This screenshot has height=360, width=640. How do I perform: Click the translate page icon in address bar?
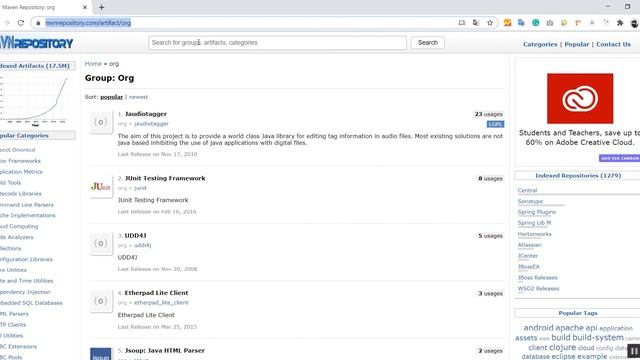pyautogui.click(x=476, y=23)
